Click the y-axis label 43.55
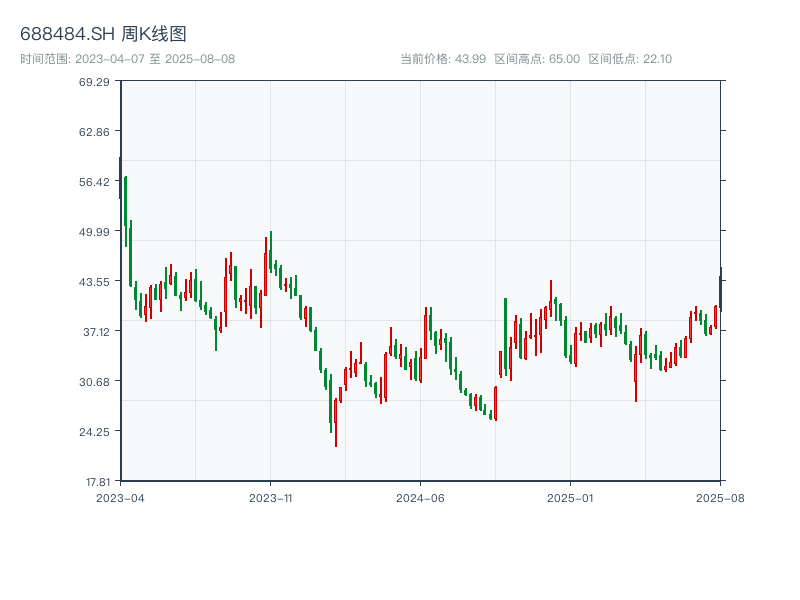The width and height of the screenshot is (800, 600). (x=94, y=282)
